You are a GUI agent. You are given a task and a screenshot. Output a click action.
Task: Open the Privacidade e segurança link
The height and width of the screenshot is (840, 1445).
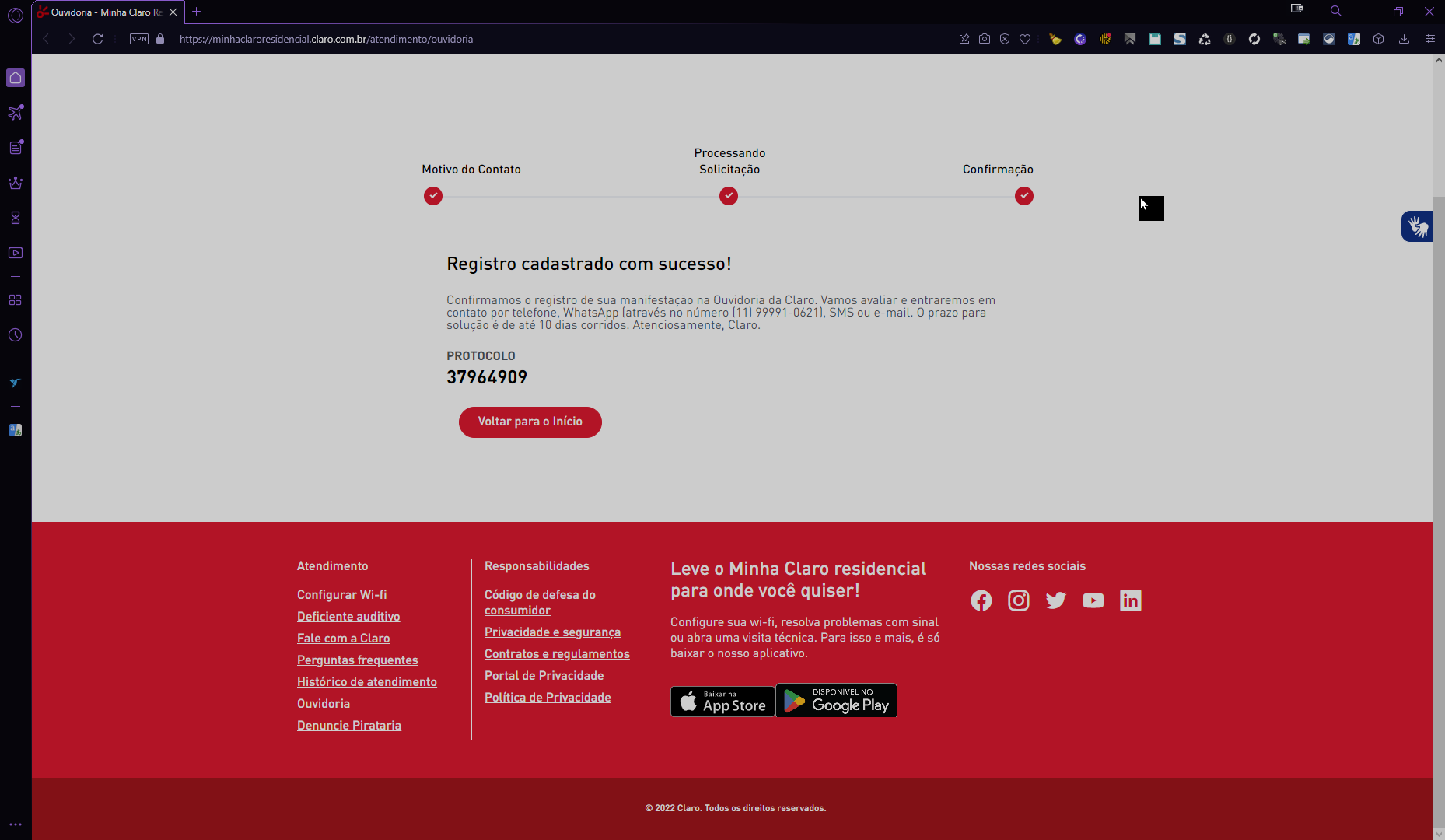click(553, 632)
